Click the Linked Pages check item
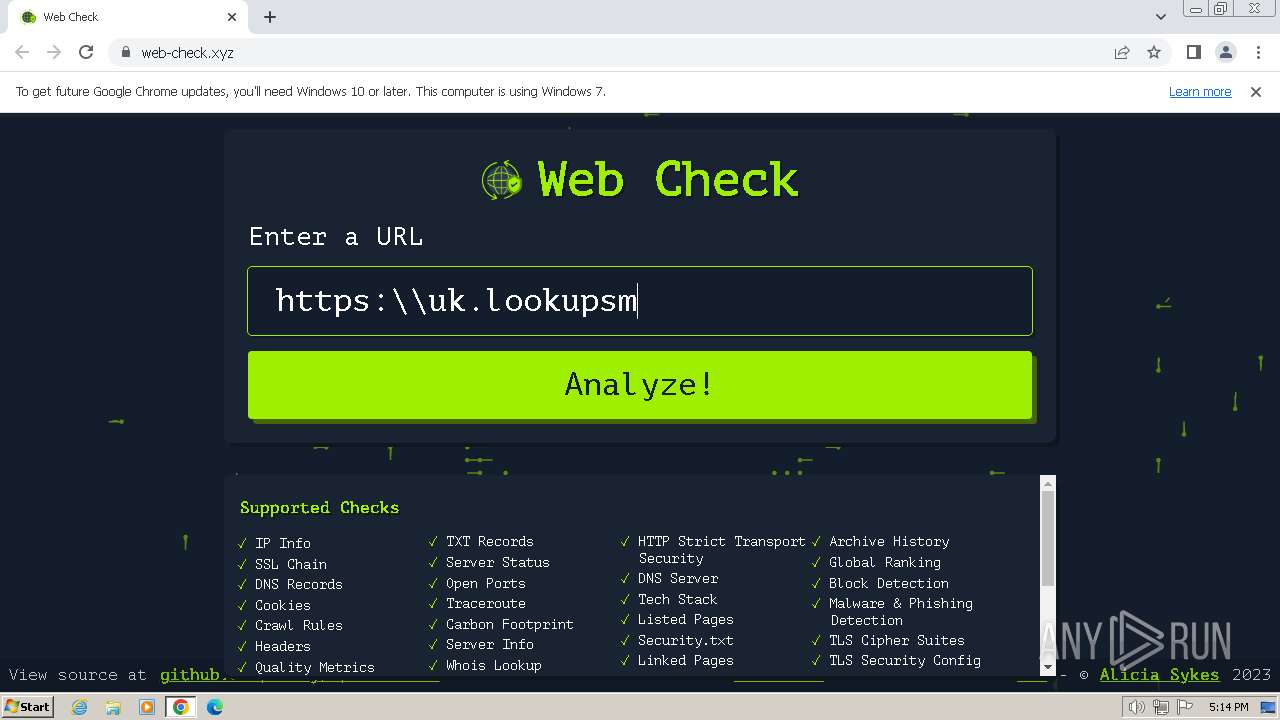Viewport: 1280px width, 720px height. (685, 660)
